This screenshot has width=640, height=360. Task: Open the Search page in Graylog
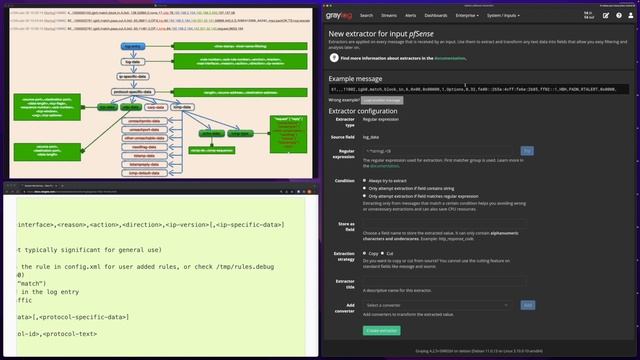click(366, 16)
